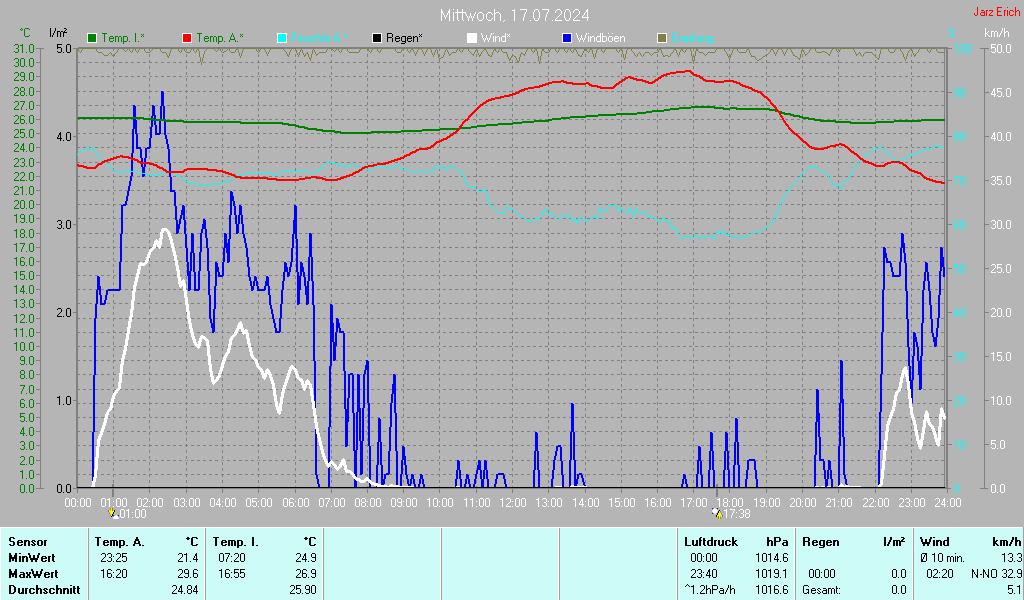Click the red Temp. A. legend swatch
The height and width of the screenshot is (600, 1024).
pyautogui.click(x=187, y=38)
